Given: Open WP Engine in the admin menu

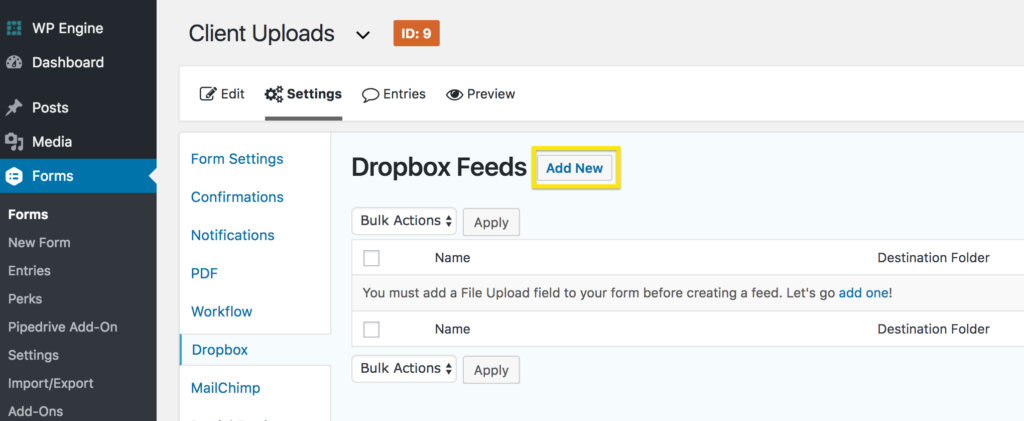Looking at the screenshot, I should [x=67, y=29].
